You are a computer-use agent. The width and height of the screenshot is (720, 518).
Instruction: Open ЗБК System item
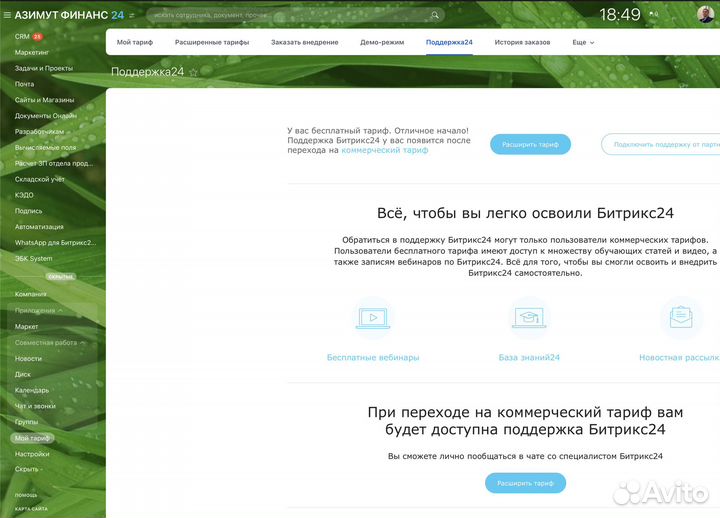(x=34, y=259)
